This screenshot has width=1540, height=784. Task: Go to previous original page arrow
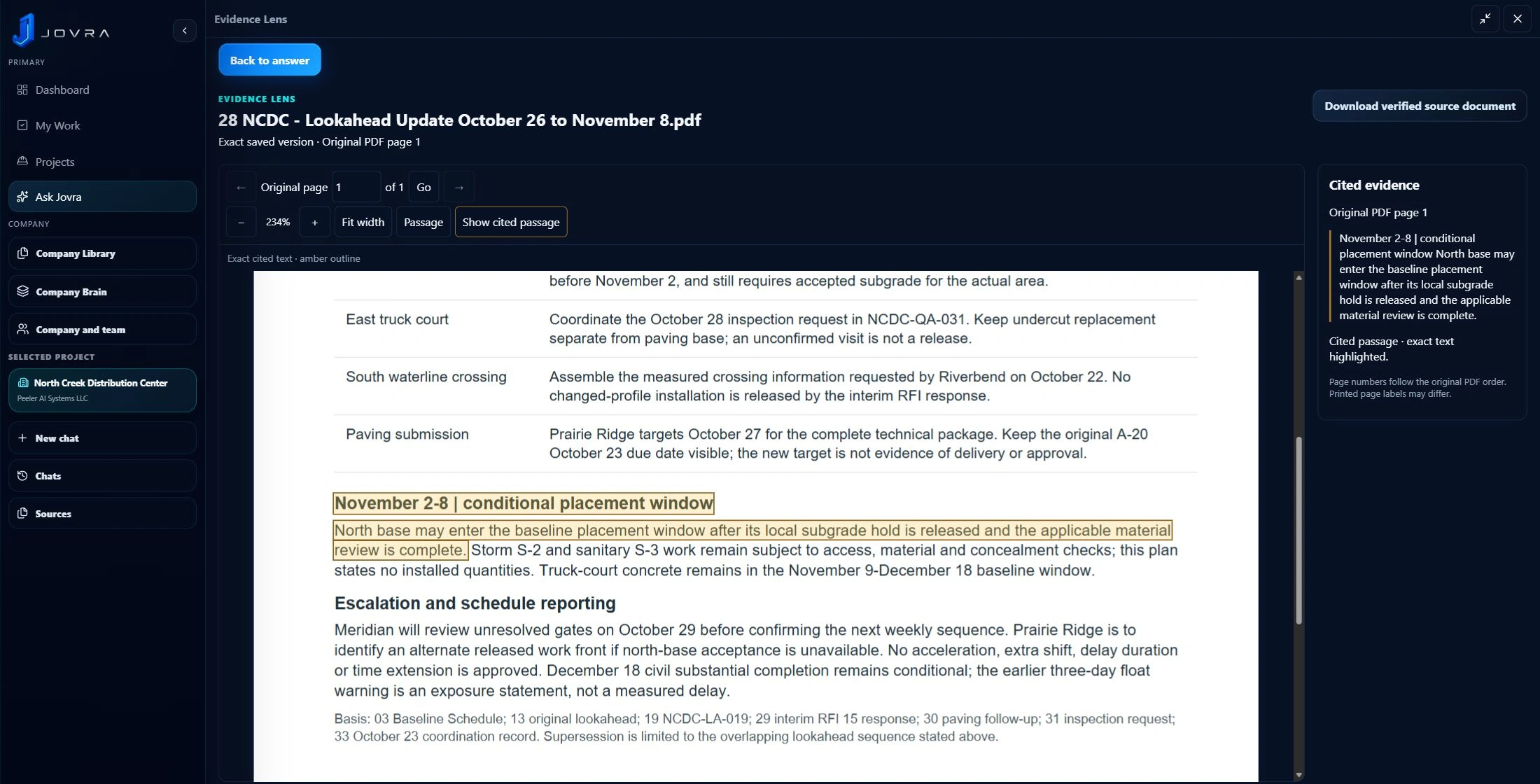coord(241,187)
